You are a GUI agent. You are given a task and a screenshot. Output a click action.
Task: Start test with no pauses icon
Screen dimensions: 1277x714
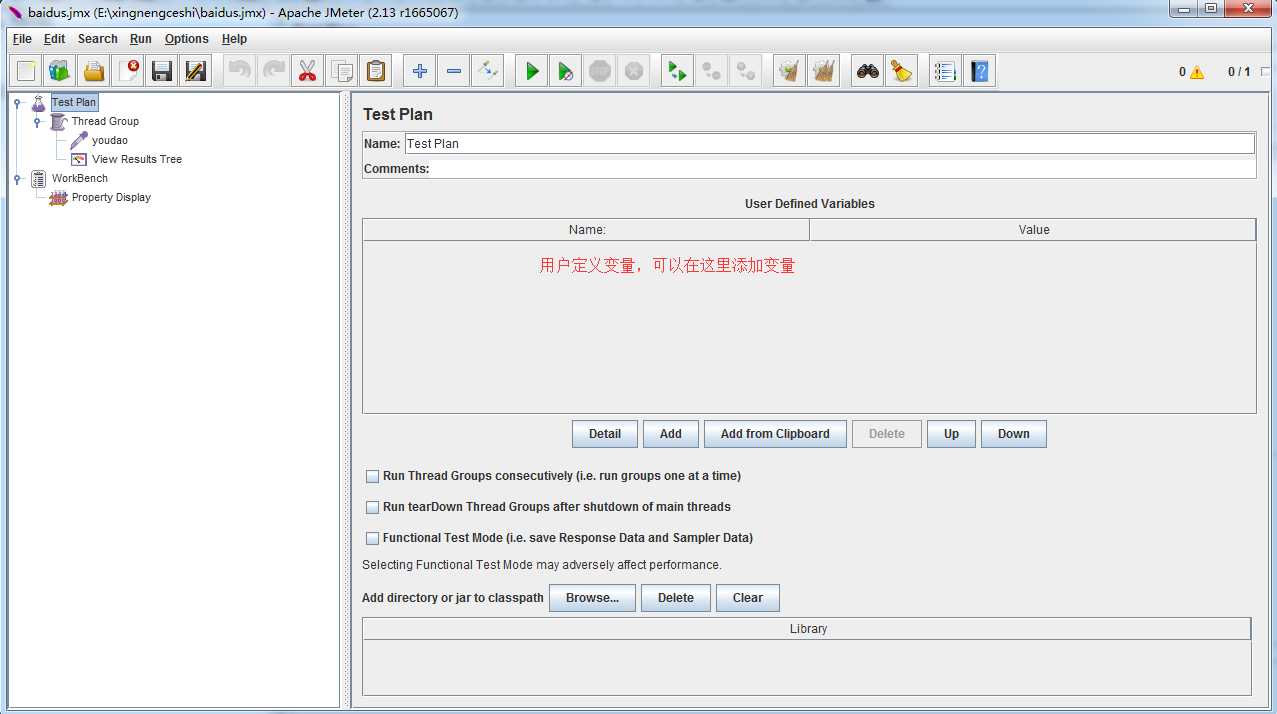point(566,71)
